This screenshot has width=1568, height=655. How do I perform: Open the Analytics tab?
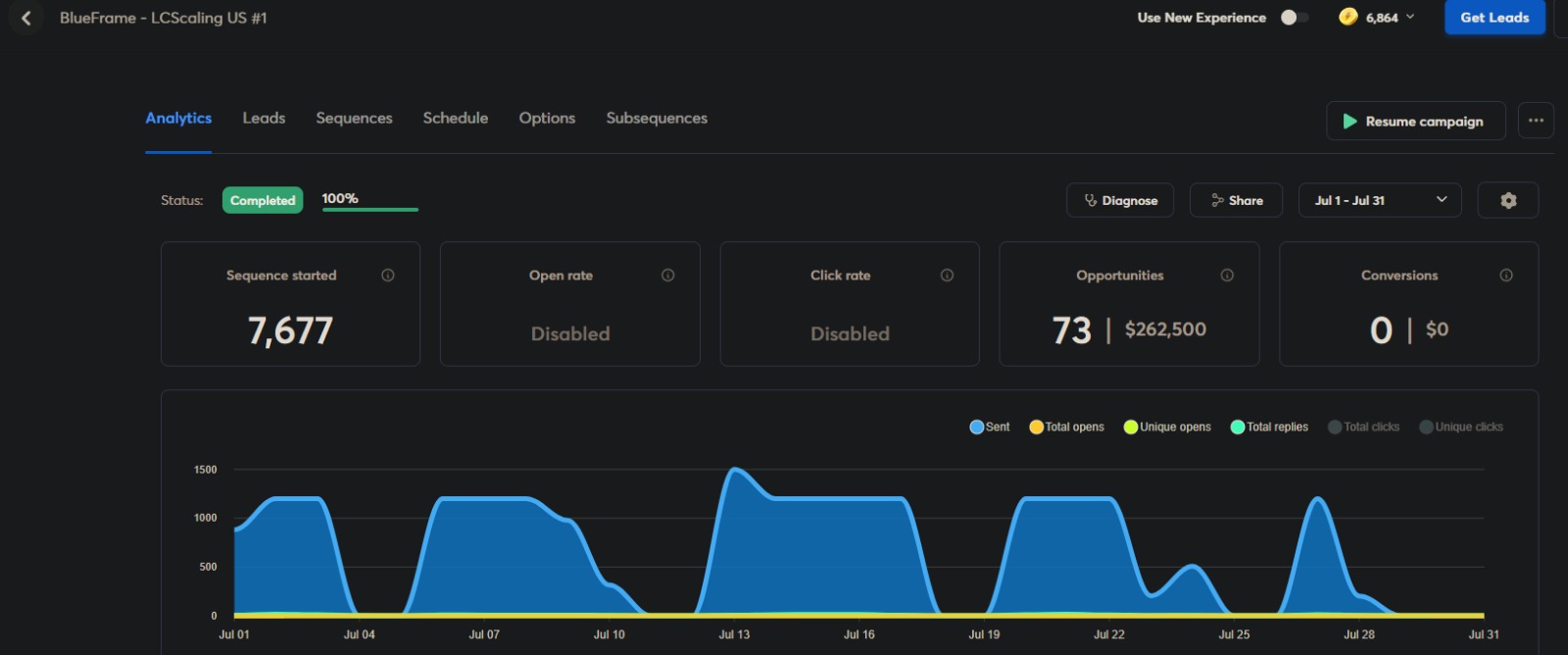pos(178,118)
